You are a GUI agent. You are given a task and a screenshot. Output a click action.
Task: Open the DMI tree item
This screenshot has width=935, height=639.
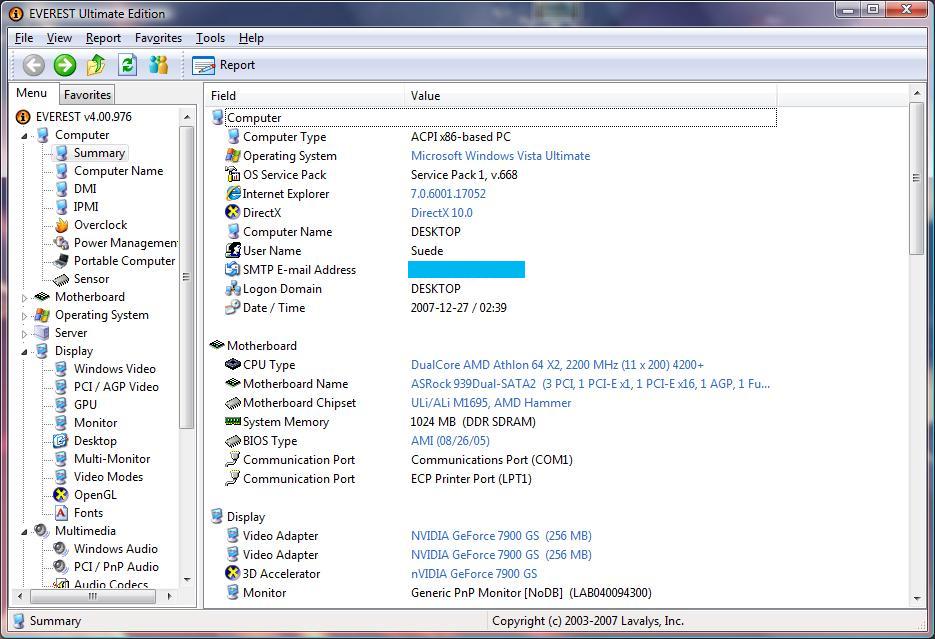coord(85,189)
